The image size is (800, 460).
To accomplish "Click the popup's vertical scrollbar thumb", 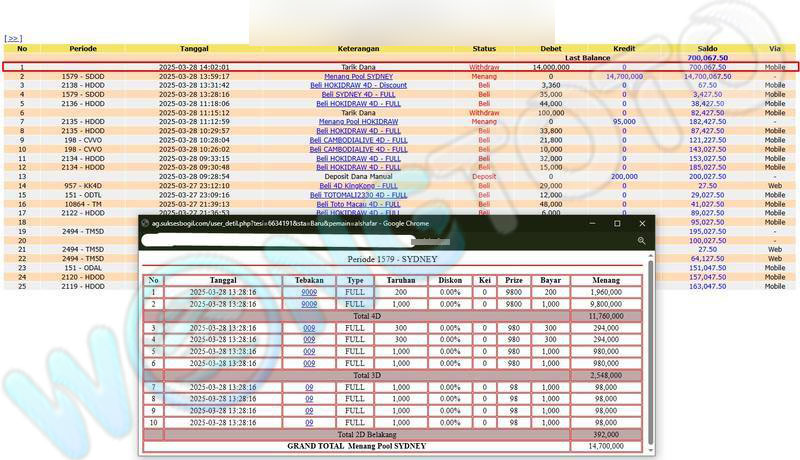I will click(651, 352).
